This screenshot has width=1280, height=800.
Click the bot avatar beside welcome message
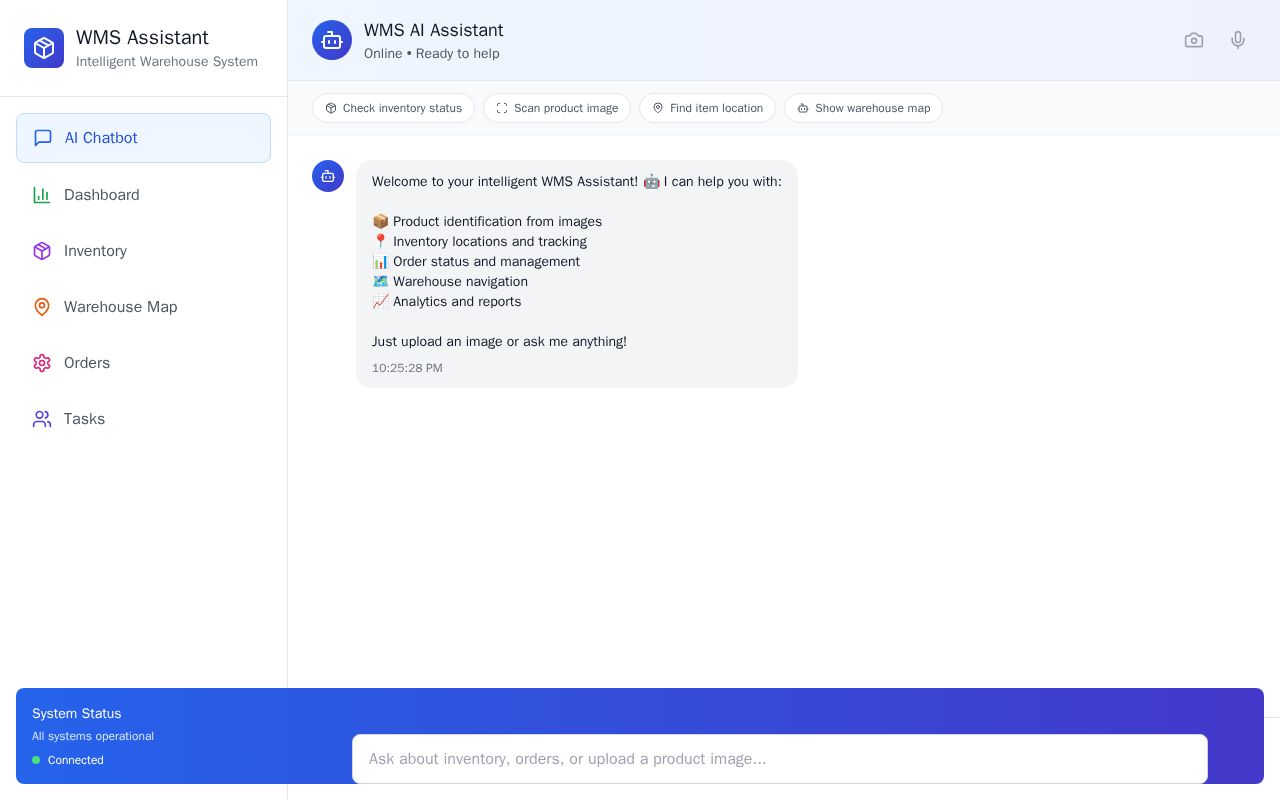(328, 176)
